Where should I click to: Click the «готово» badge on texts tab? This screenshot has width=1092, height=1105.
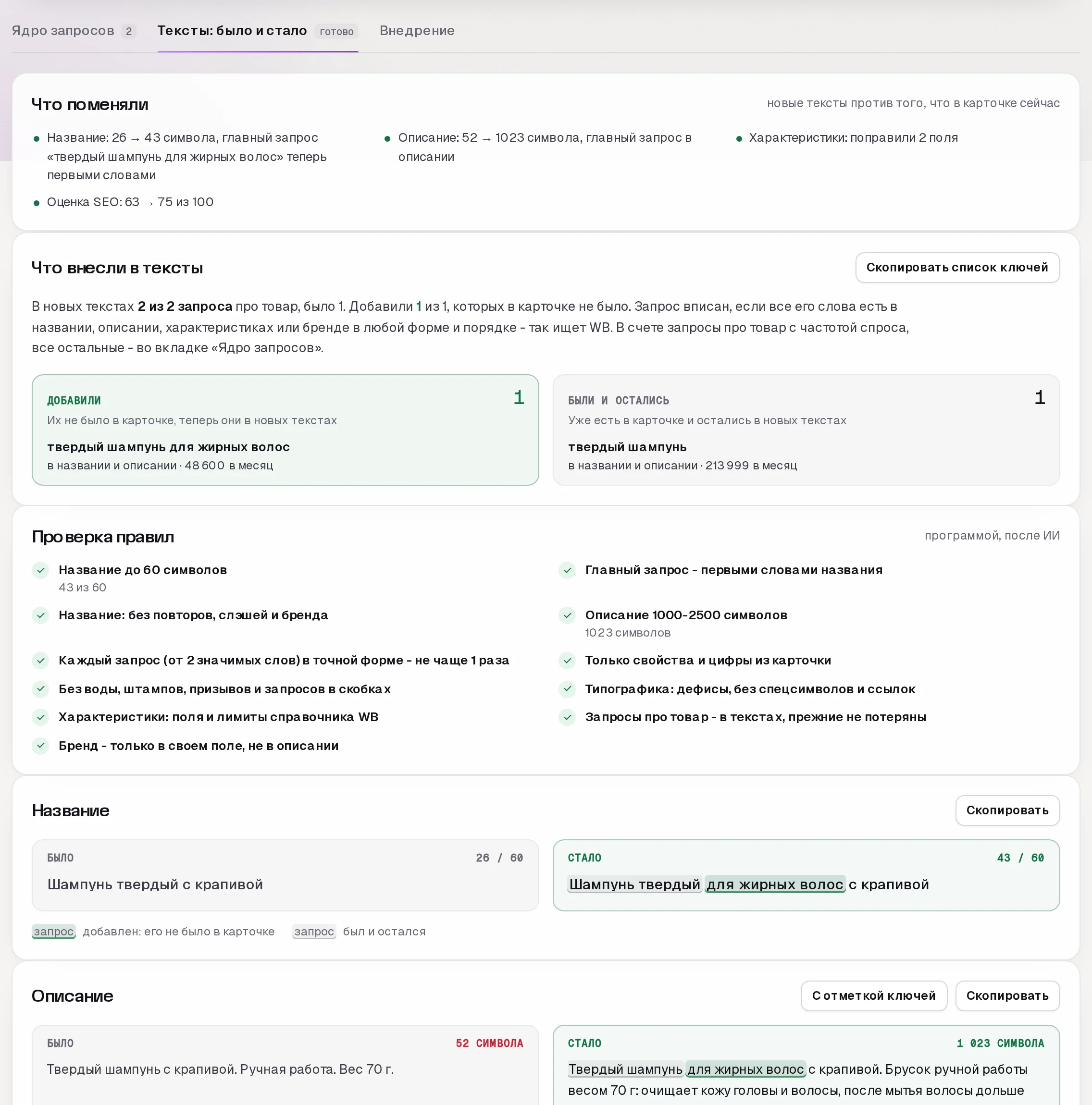pyautogui.click(x=336, y=31)
